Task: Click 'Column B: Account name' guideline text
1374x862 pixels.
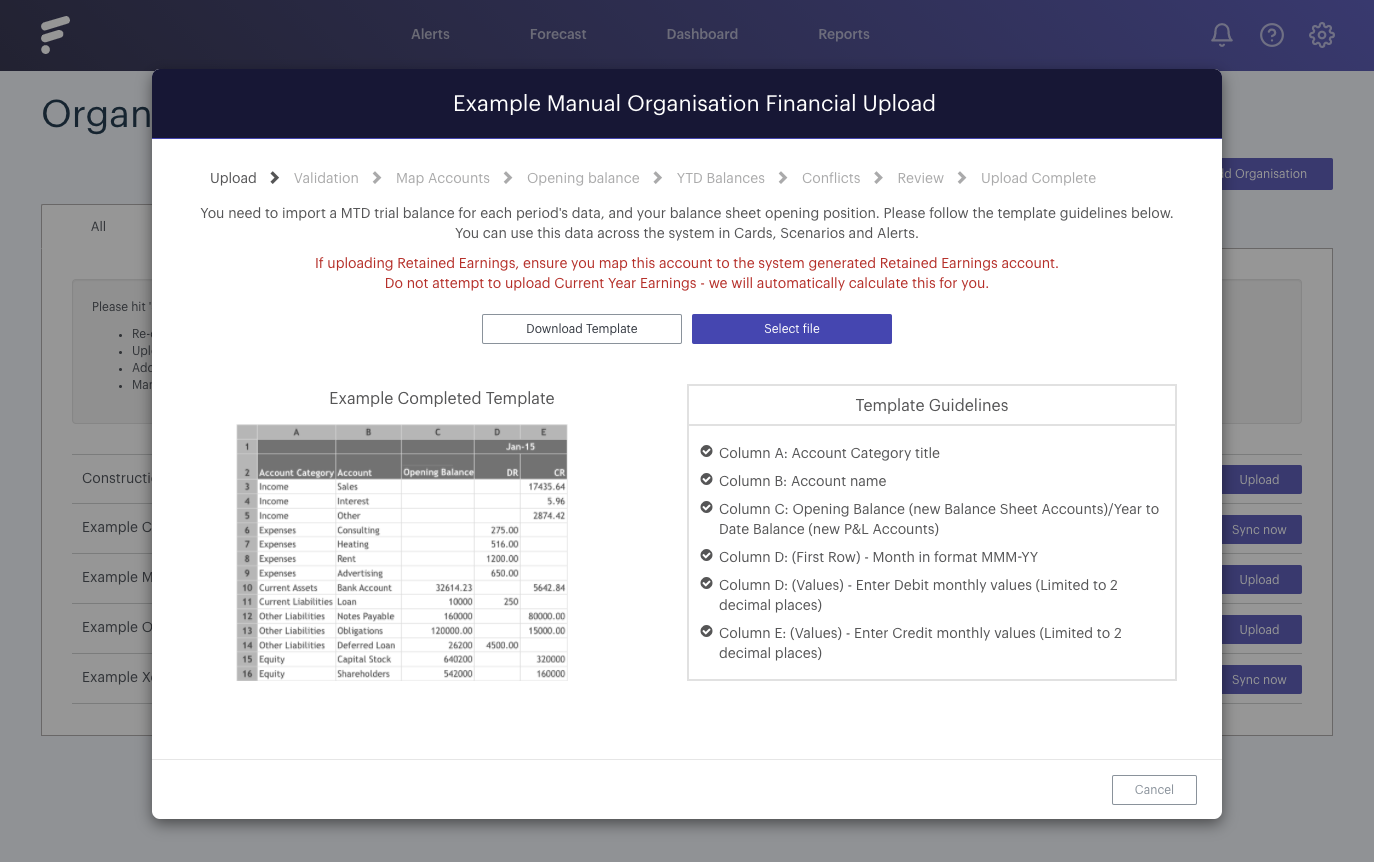Action: [x=803, y=481]
